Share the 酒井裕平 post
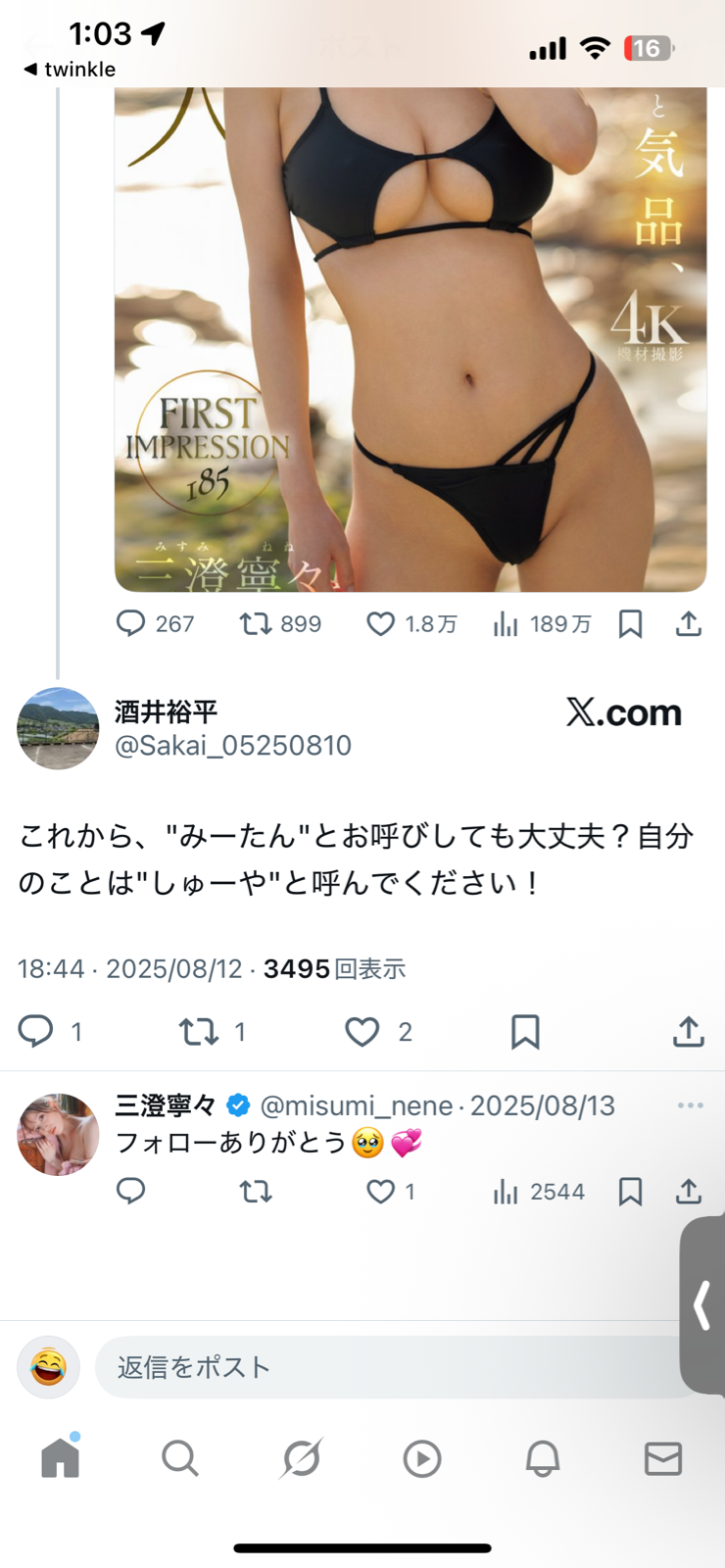This screenshot has height=1568, width=725. (689, 1032)
